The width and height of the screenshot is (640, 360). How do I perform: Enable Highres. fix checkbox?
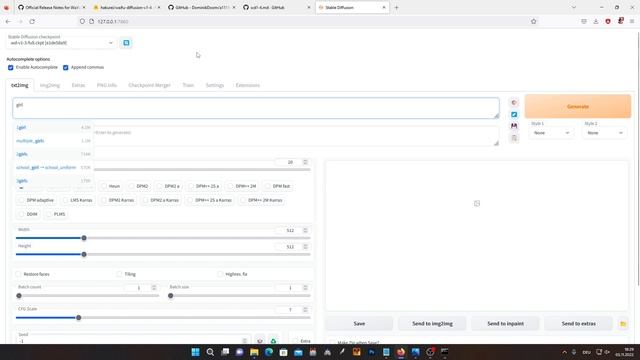[x=220, y=274]
